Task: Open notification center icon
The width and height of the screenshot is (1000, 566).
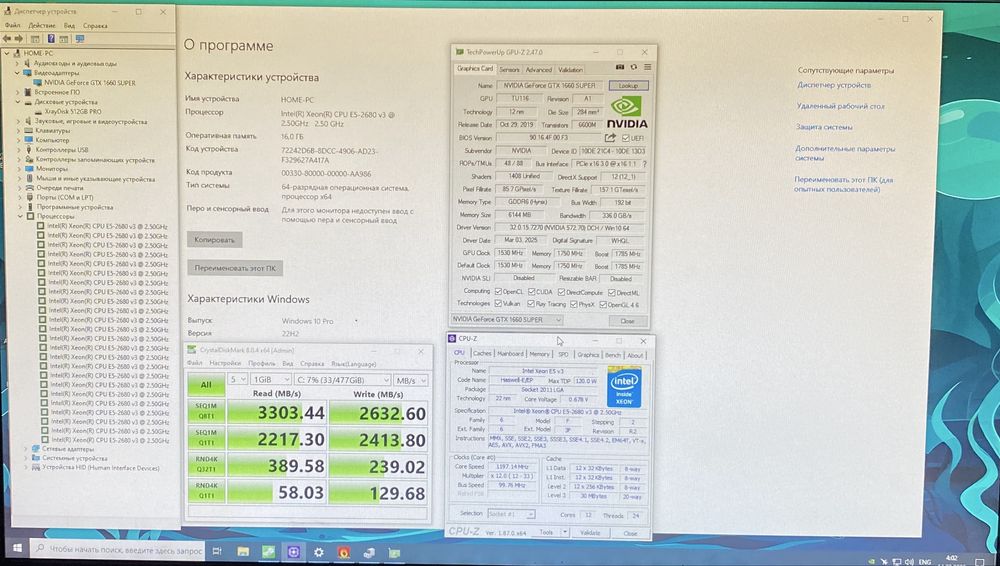Action: [x=980, y=562]
